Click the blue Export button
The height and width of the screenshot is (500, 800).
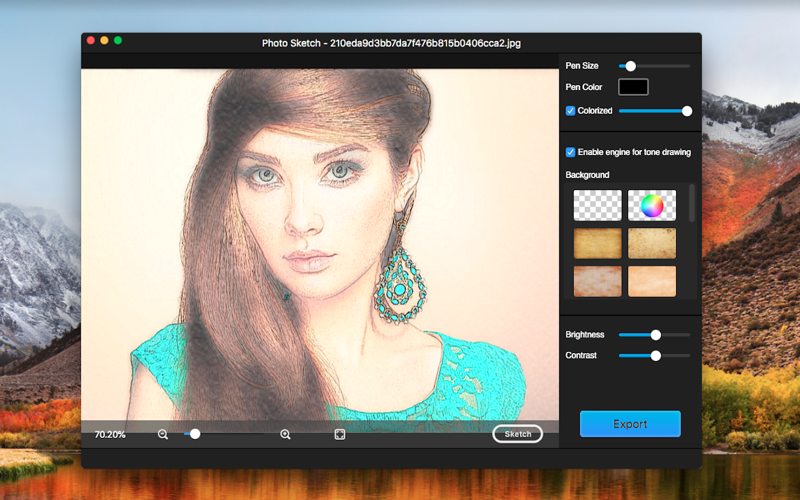tap(630, 424)
